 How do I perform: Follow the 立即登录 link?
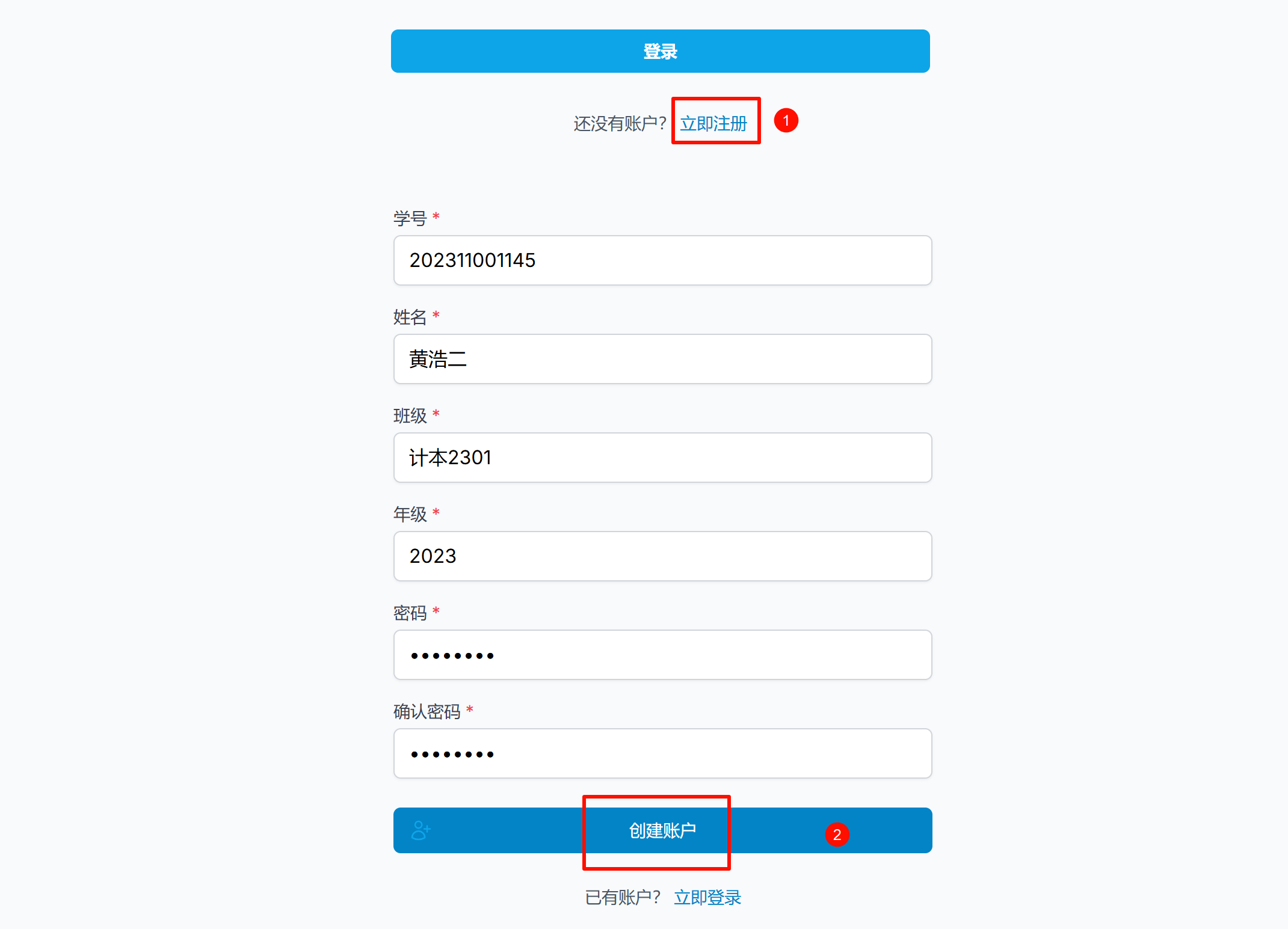coord(707,898)
